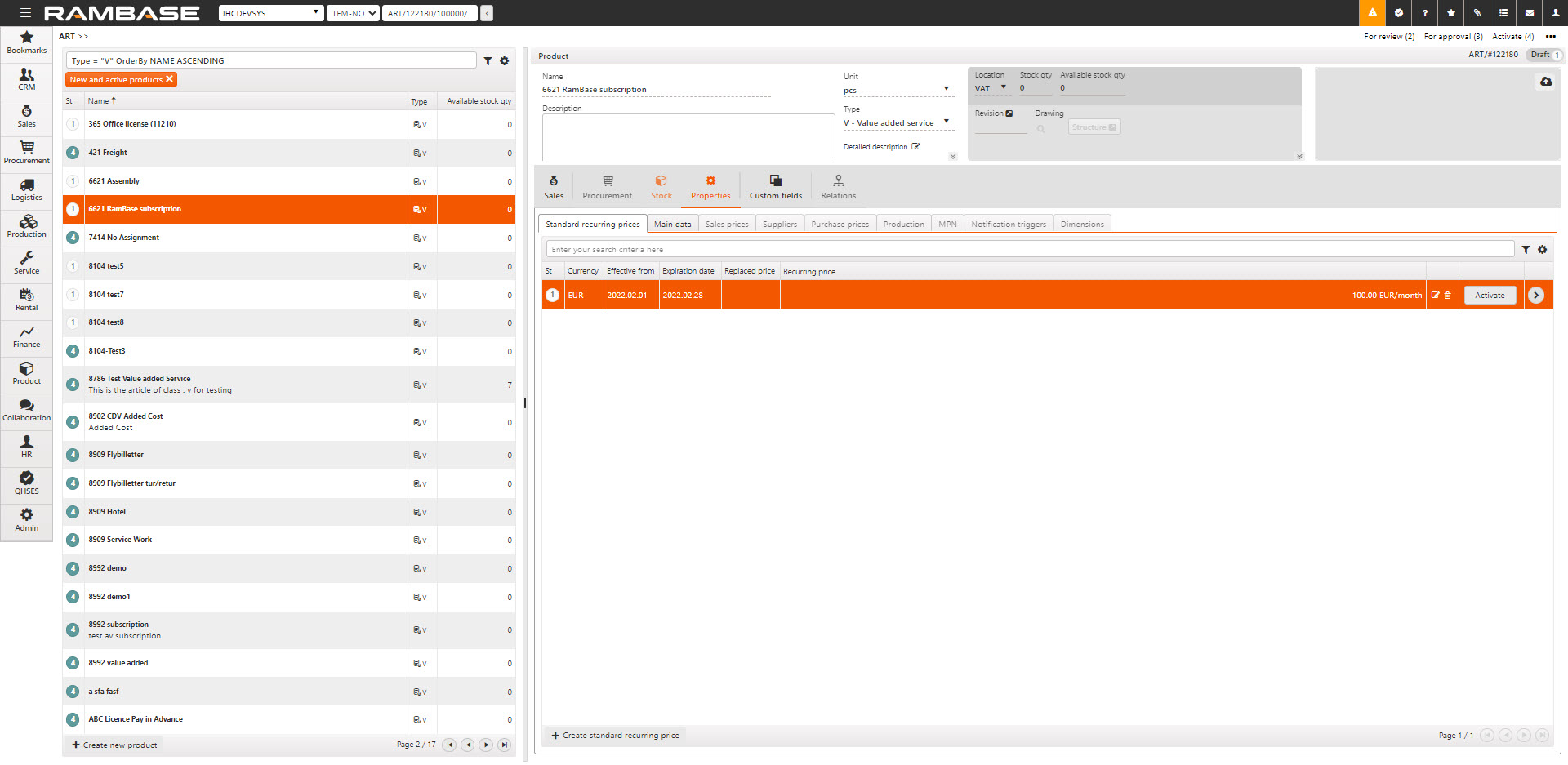Screen dimensions: 1568x765
Task: Delete the EUR recurring price via trash icon
Action: (x=1448, y=296)
